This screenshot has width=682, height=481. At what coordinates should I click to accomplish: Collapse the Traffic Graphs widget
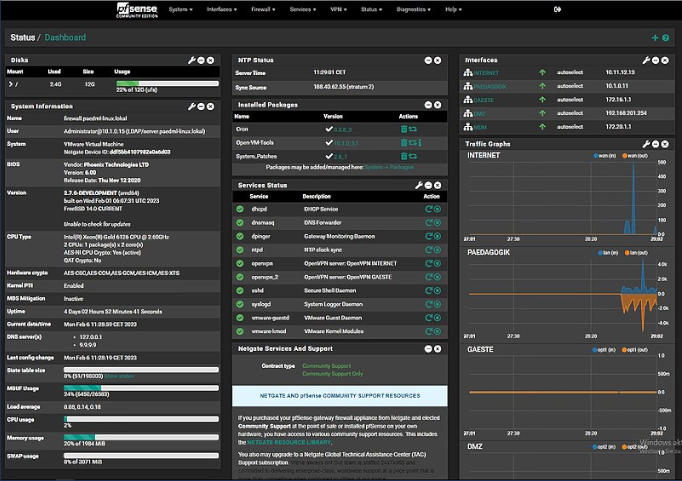click(x=655, y=144)
